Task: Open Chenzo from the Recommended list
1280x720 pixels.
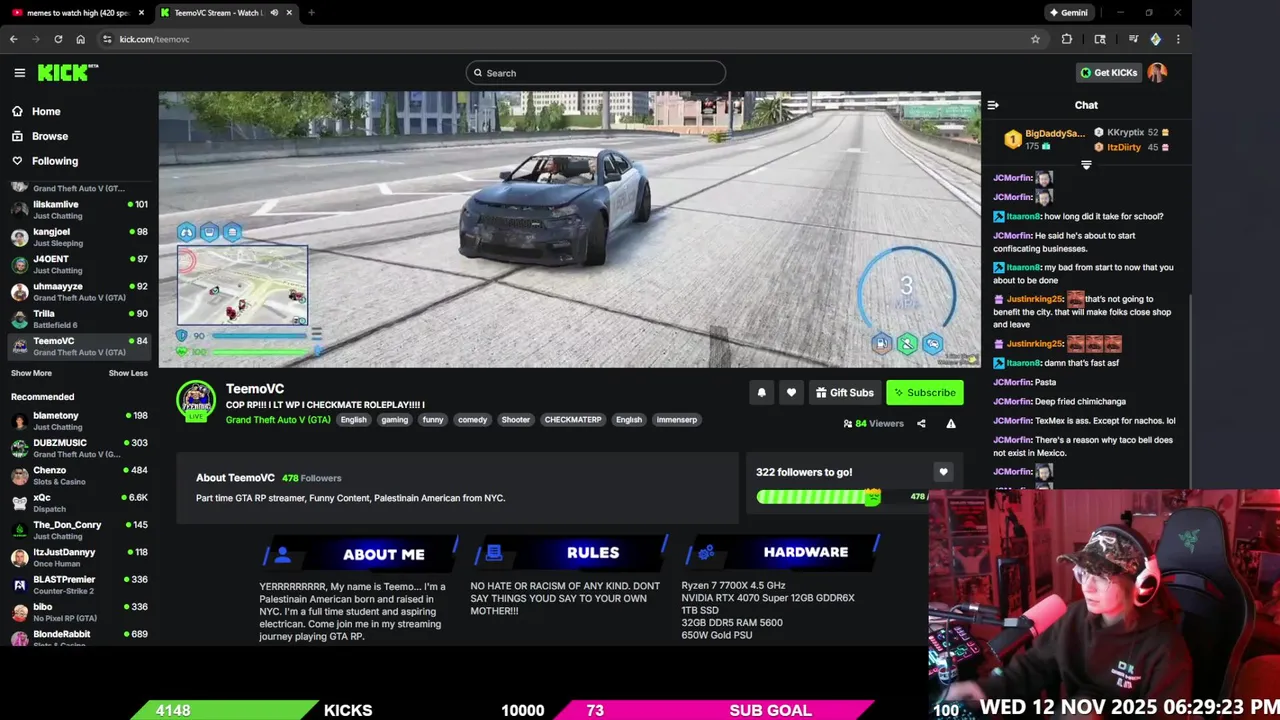Action: click(x=79, y=476)
